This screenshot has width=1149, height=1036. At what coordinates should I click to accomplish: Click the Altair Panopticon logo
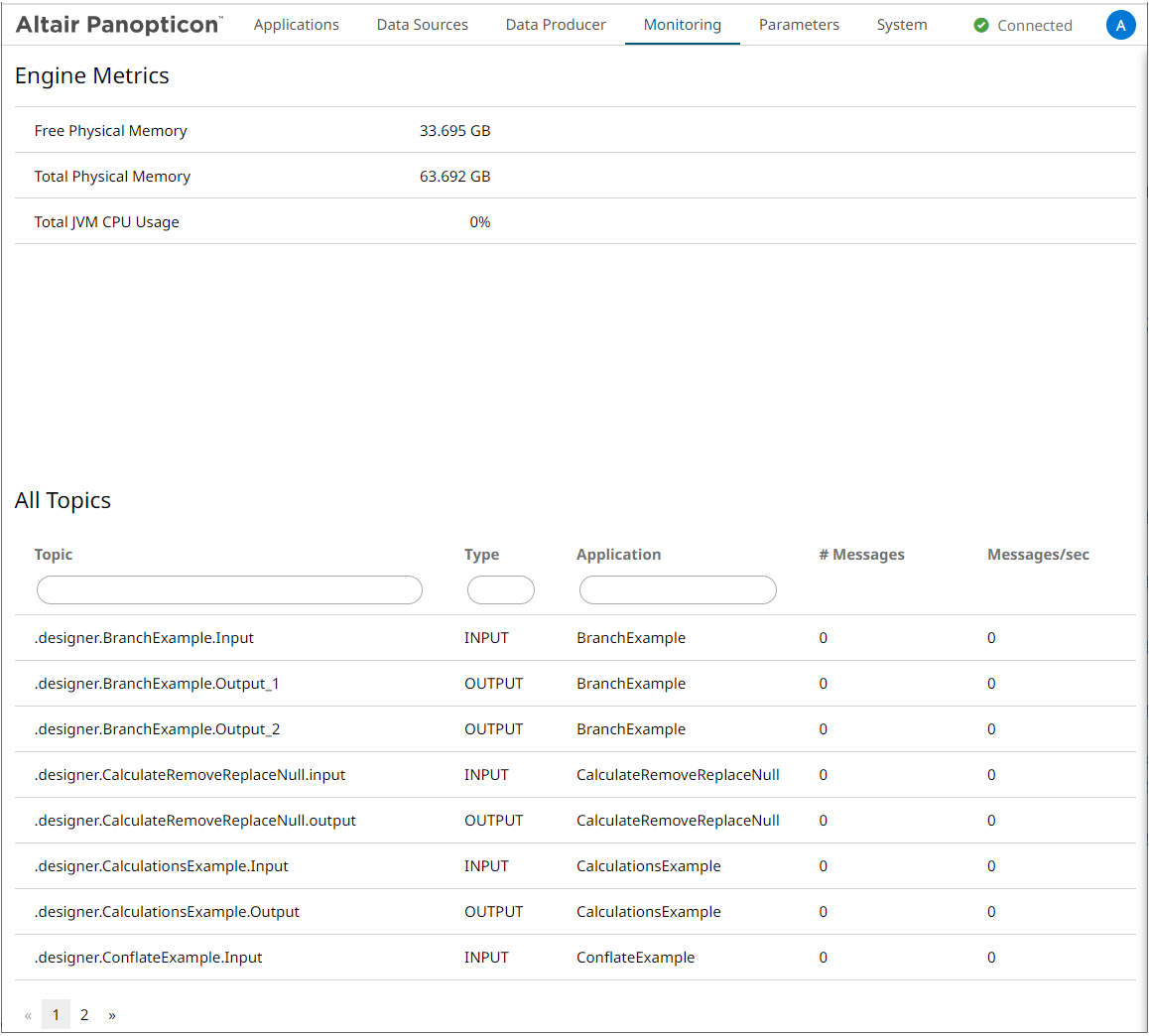coord(119,25)
